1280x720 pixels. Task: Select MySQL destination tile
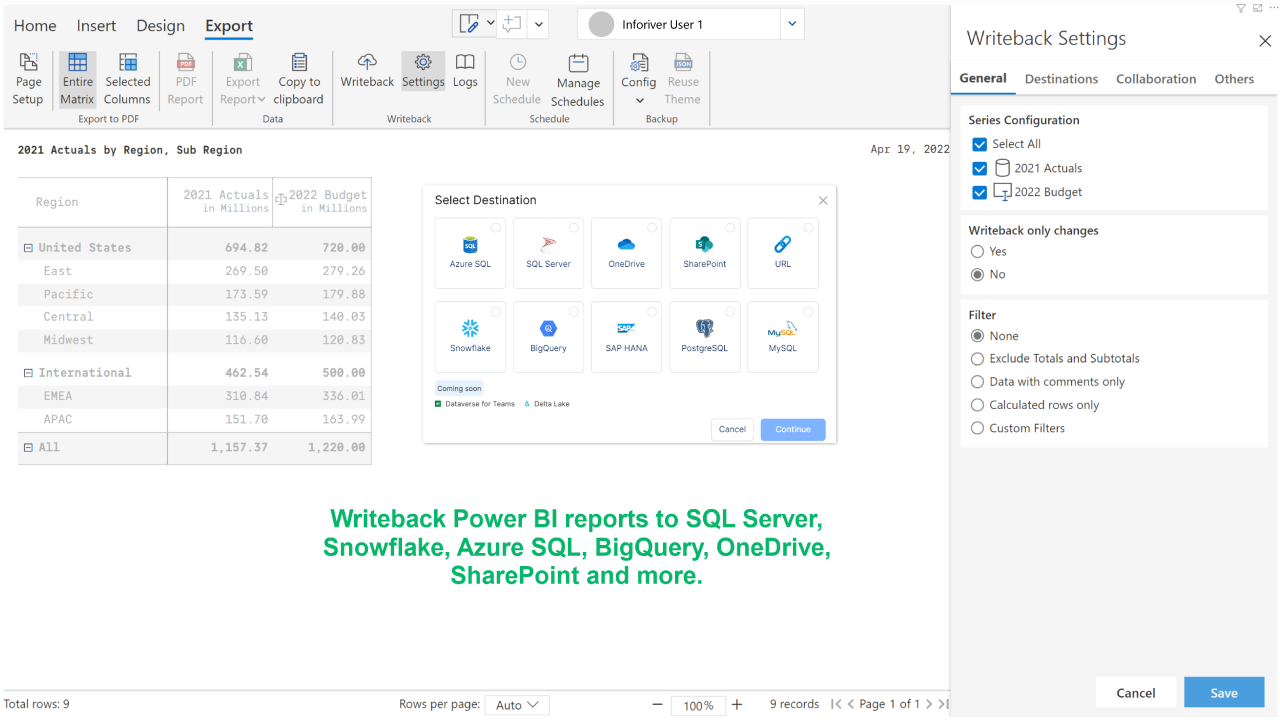click(x=783, y=337)
